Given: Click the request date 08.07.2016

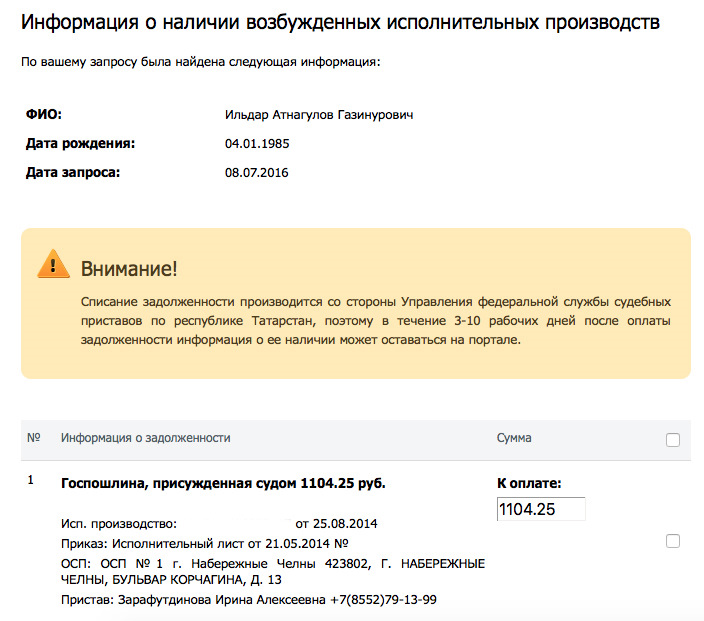Looking at the screenshot, I should pos(257,173).
